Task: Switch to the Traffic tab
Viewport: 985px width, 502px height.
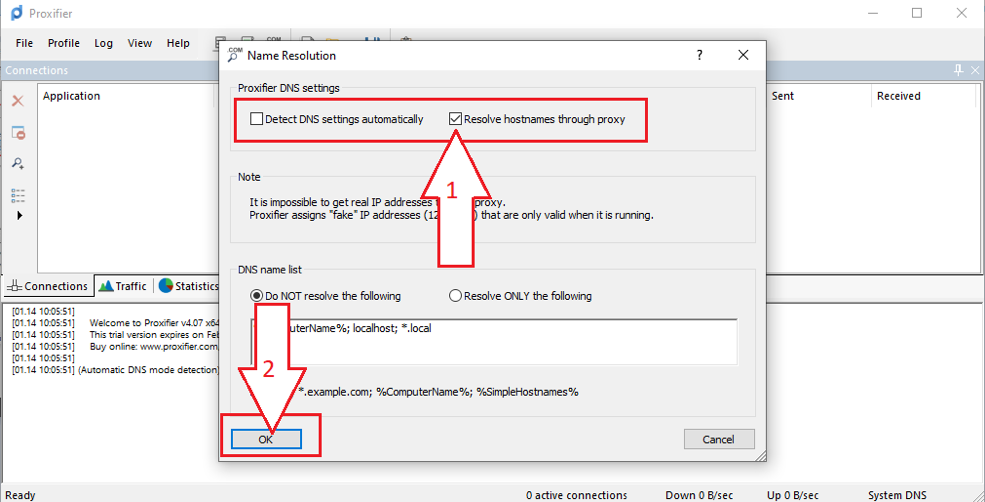Action: pos(123,286)
